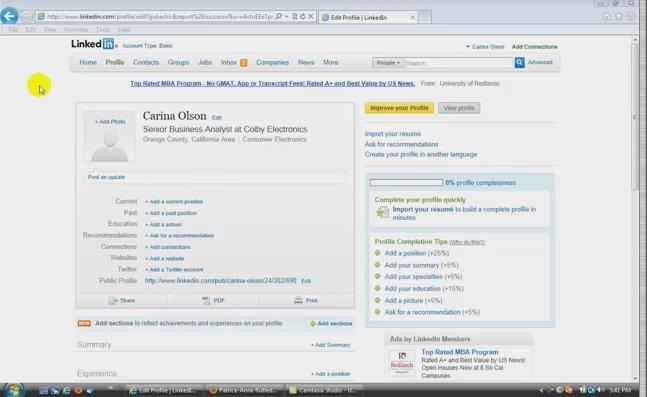Click the Print icon
The image size is (647, 397).
(298, 300)
